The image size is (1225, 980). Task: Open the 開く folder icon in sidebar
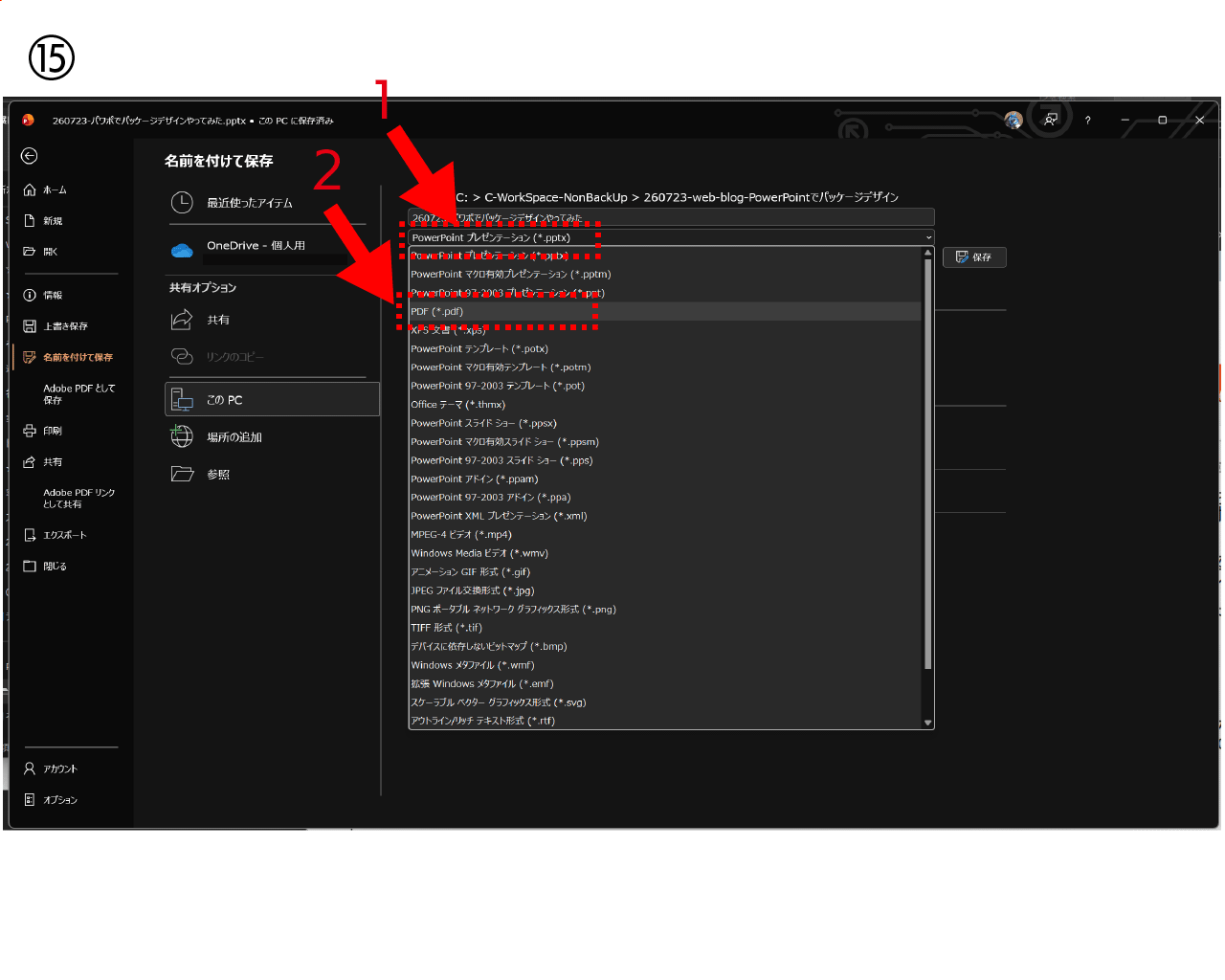coord(30,252)
